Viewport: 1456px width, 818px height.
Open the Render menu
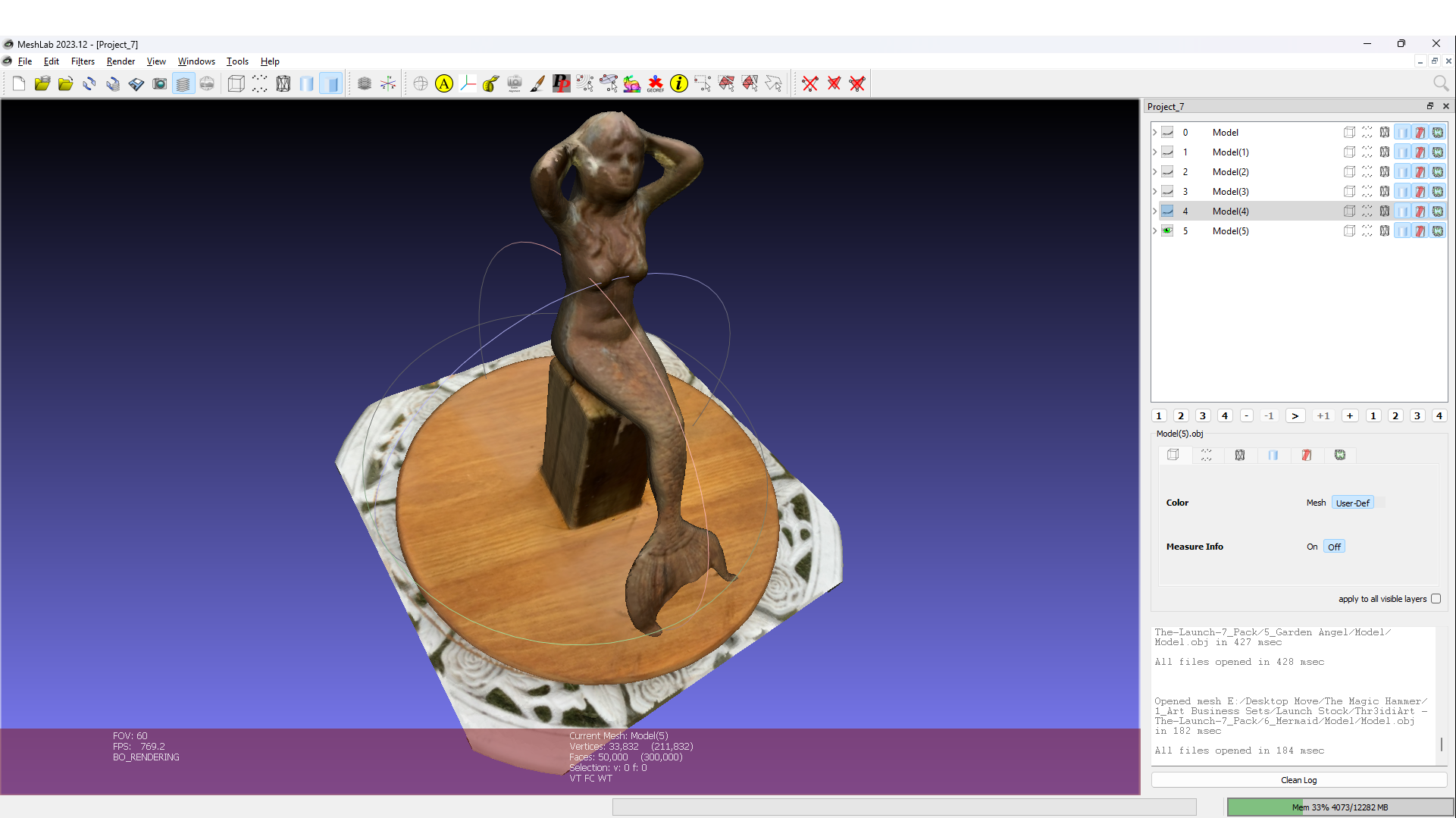tap(121, 61)
